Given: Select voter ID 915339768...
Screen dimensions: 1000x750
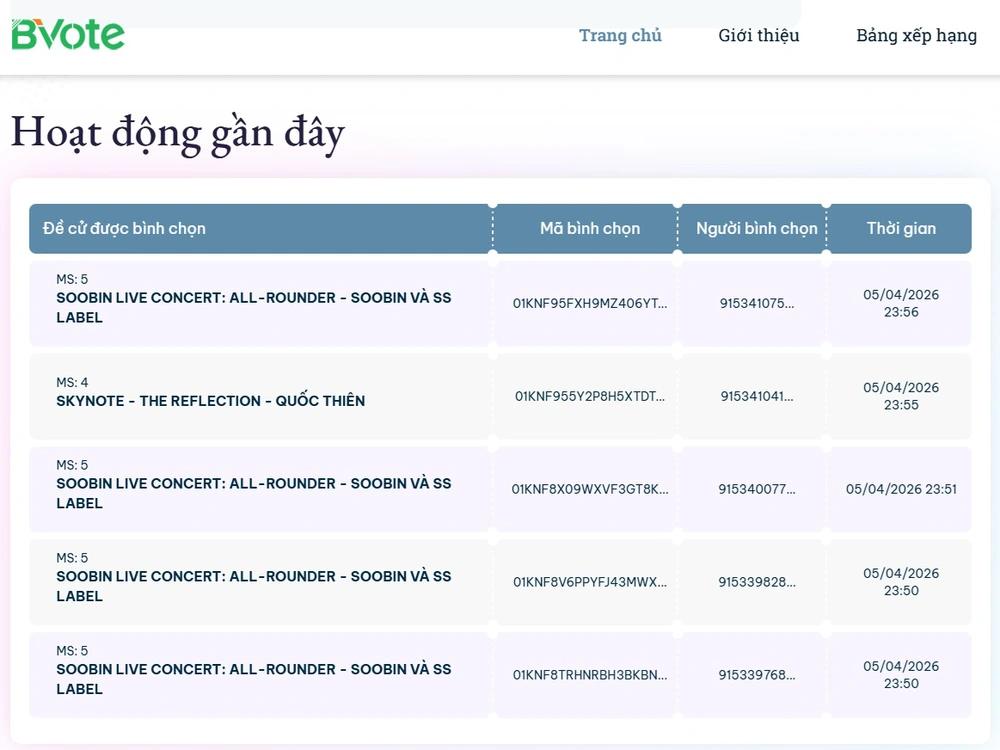Looking at the screenshot, I should (757, 676).
